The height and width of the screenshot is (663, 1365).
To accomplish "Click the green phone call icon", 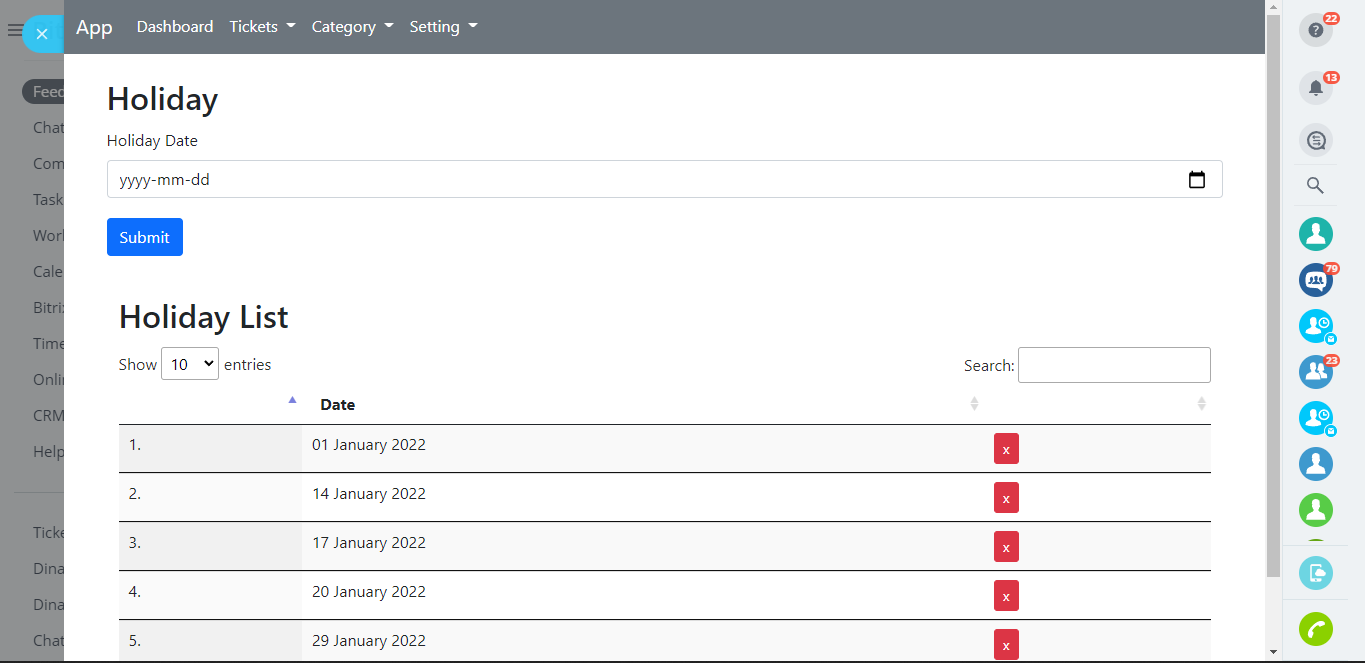I will [1315, 629].
